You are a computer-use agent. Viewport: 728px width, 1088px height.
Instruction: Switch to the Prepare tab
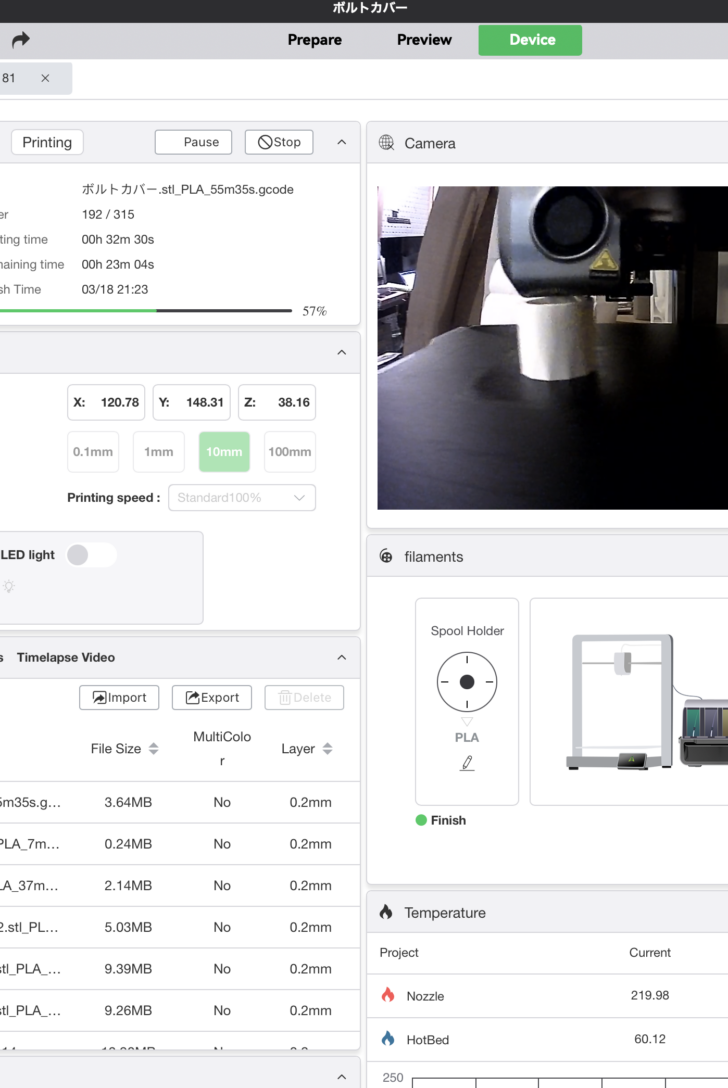(x=315, y=40)
